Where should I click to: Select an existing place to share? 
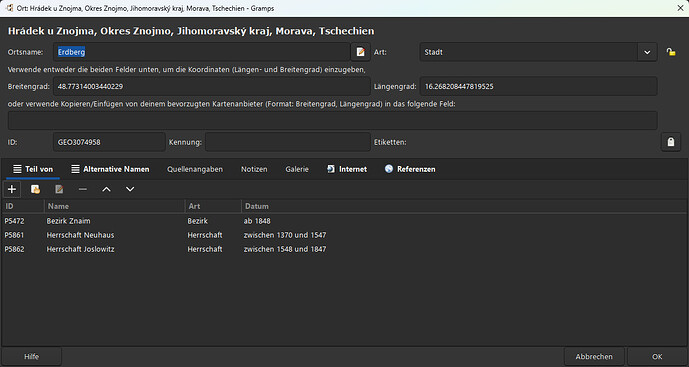pos(36,189)
